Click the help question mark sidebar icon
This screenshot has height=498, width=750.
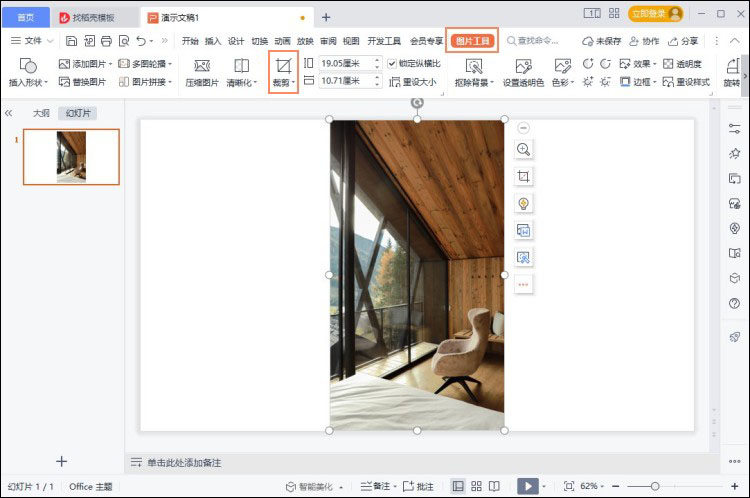click(734, 303)
